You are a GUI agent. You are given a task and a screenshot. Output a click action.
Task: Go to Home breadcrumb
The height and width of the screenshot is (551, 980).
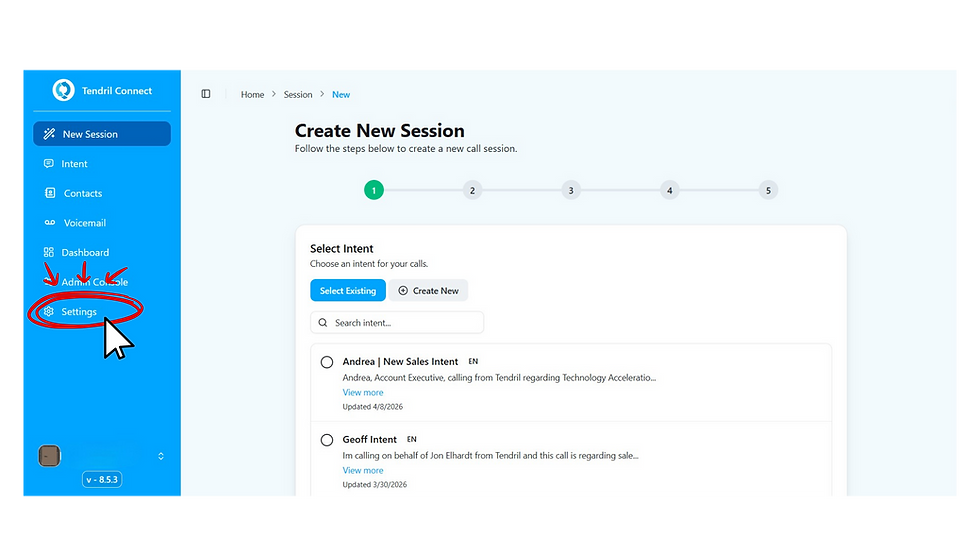click(252, 94)
